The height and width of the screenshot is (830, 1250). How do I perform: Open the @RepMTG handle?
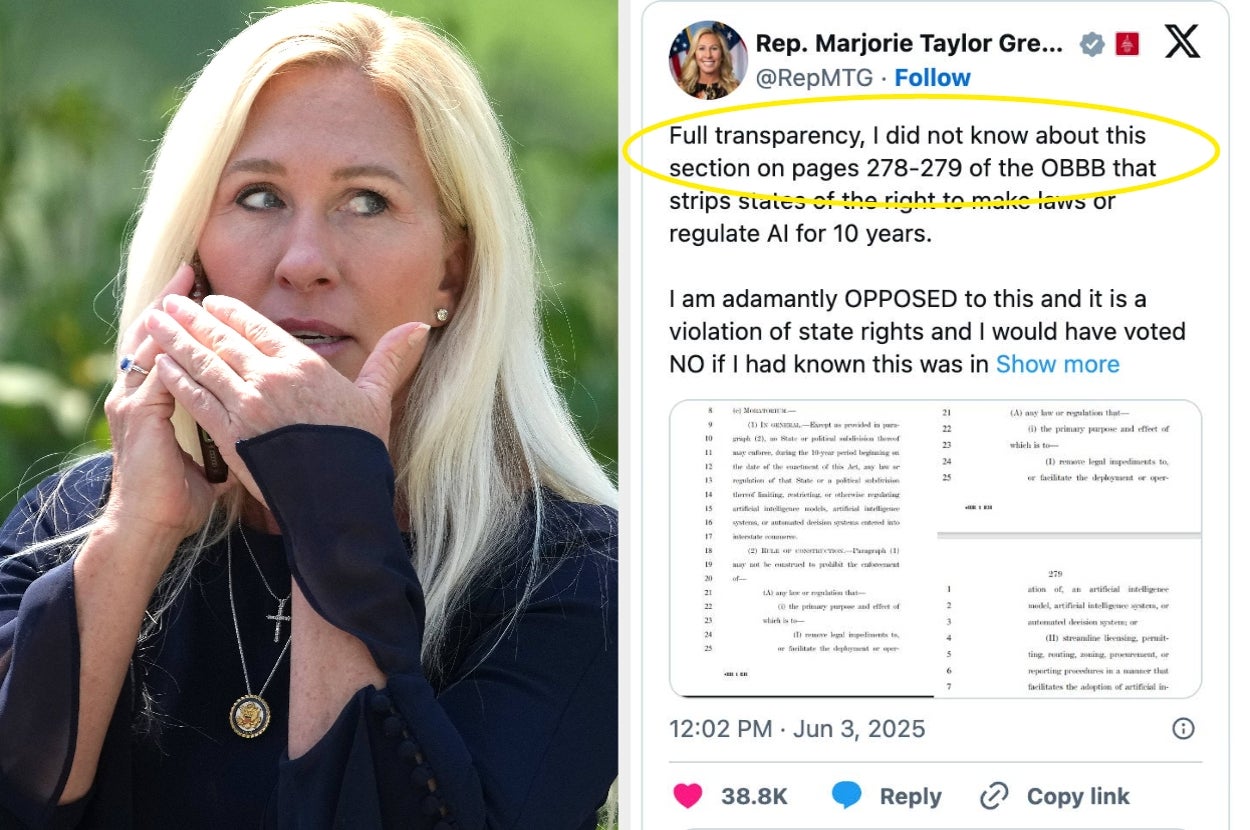pos(814,78)
